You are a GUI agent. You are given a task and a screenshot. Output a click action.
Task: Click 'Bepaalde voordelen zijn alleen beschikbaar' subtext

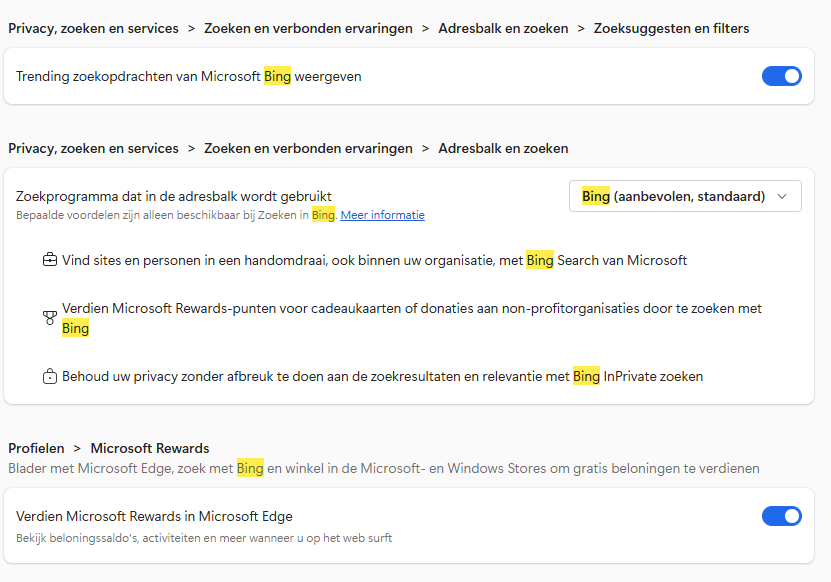(x=176, y=215)
